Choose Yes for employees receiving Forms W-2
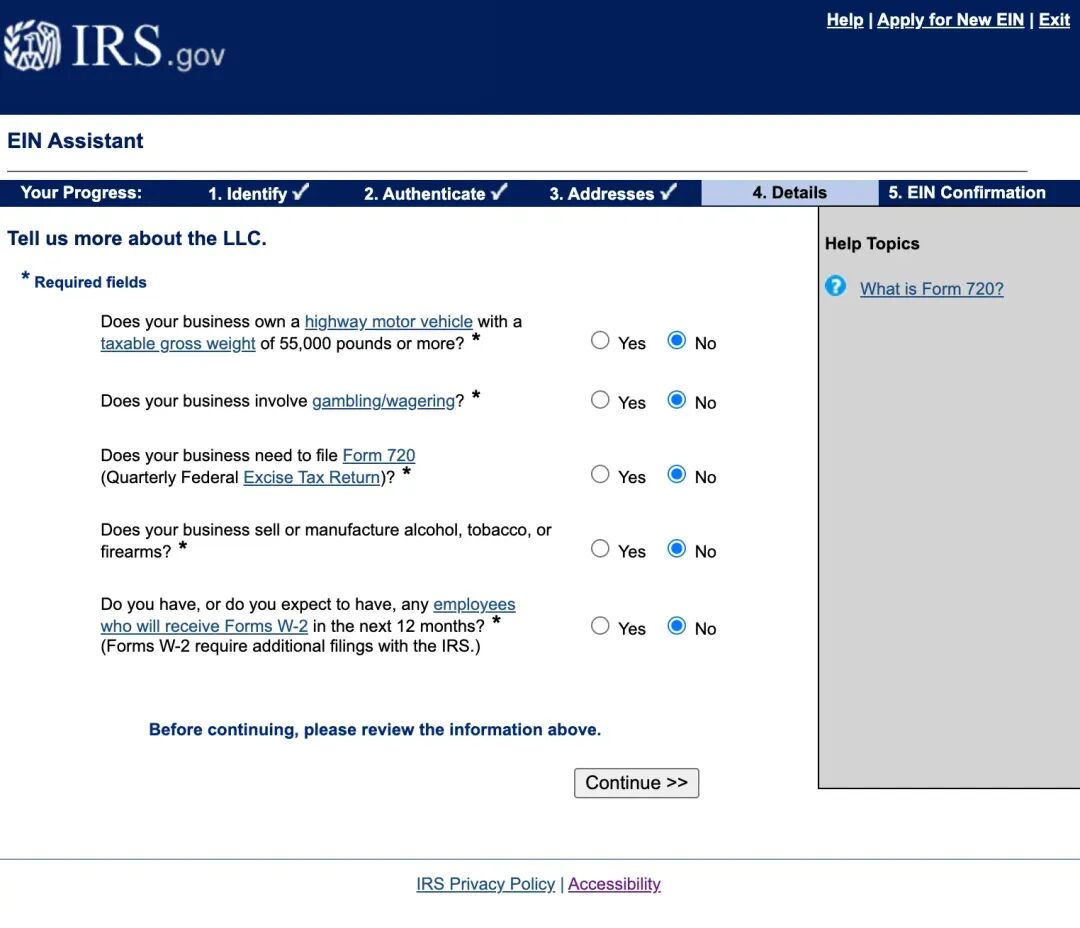1080x928 pixels. point(600,627)
